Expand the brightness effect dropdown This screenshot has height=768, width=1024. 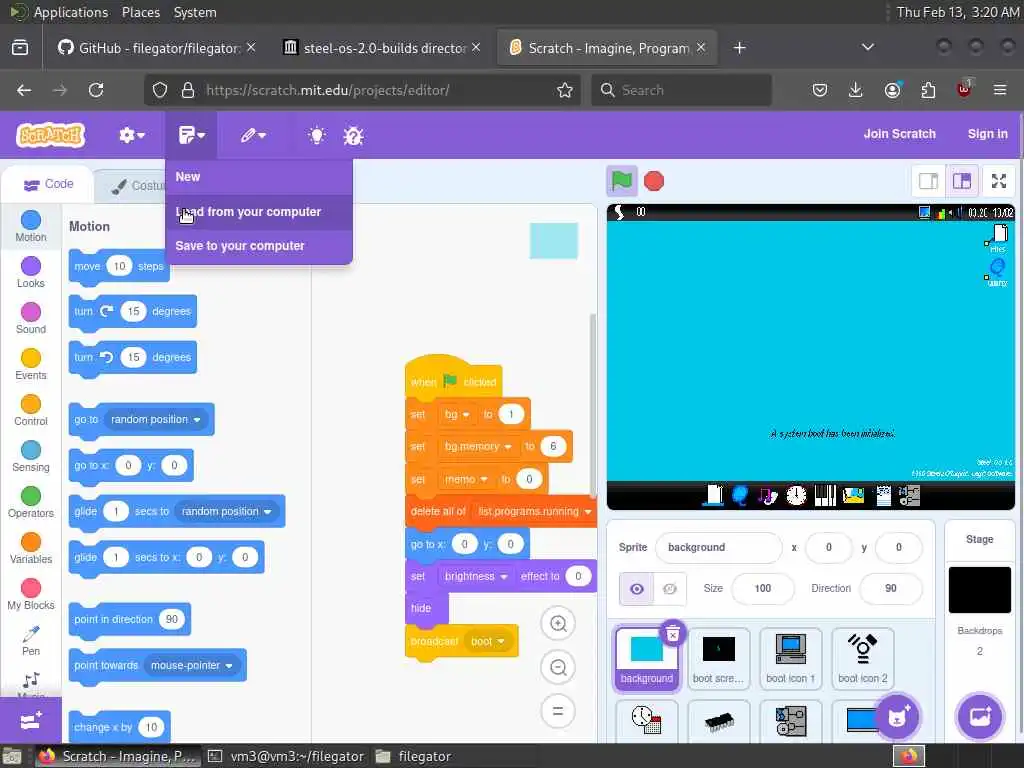coord(504,577)
